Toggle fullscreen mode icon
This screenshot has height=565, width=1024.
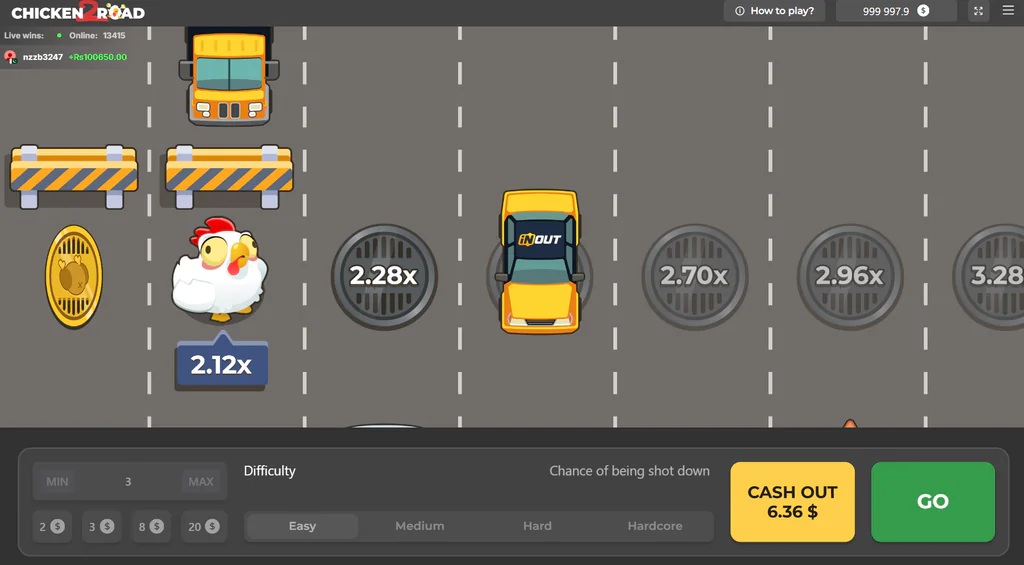click(978, 11)
